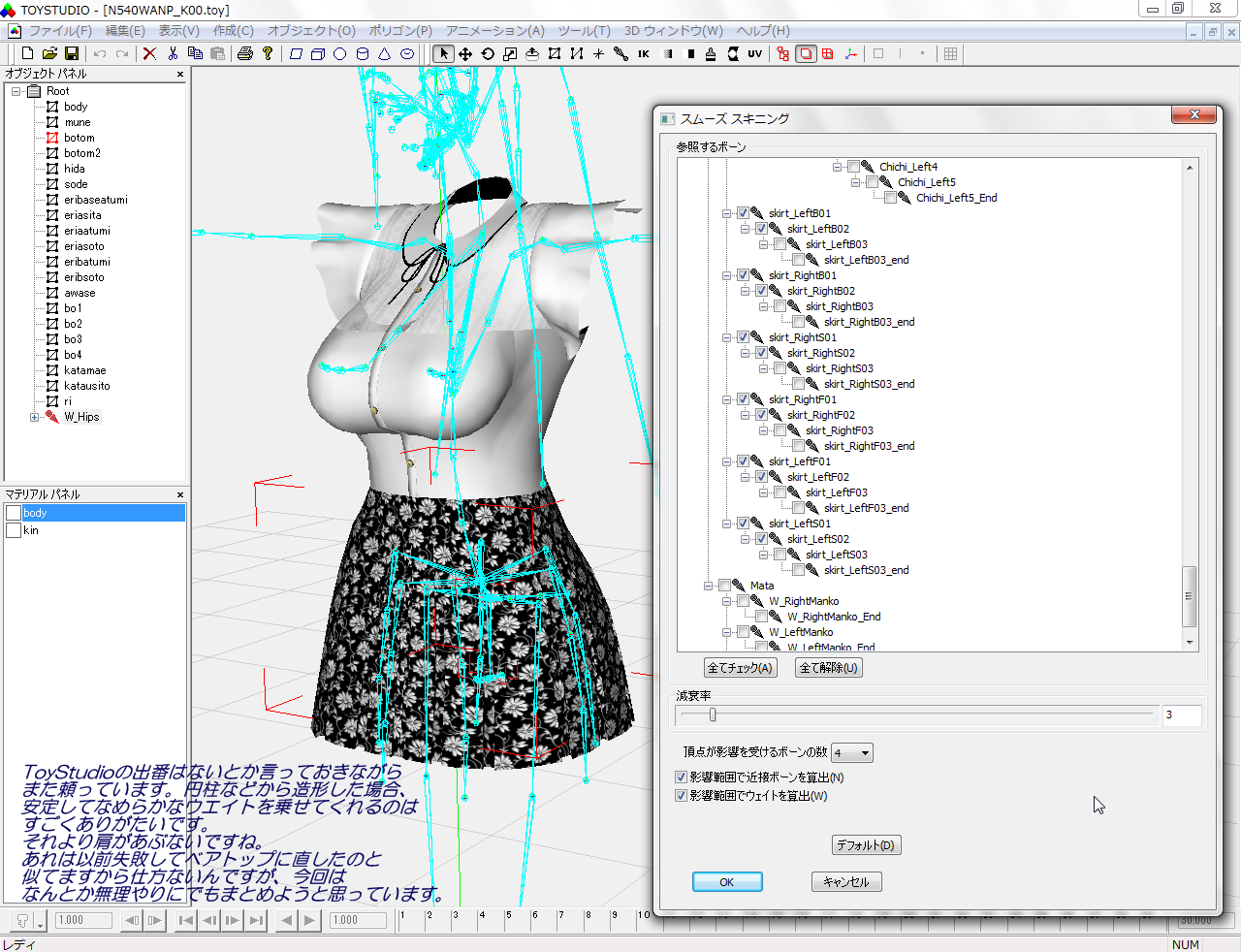
Task: Click the IK tool icon
Action: pyautogui.click(x=643, y=54)
